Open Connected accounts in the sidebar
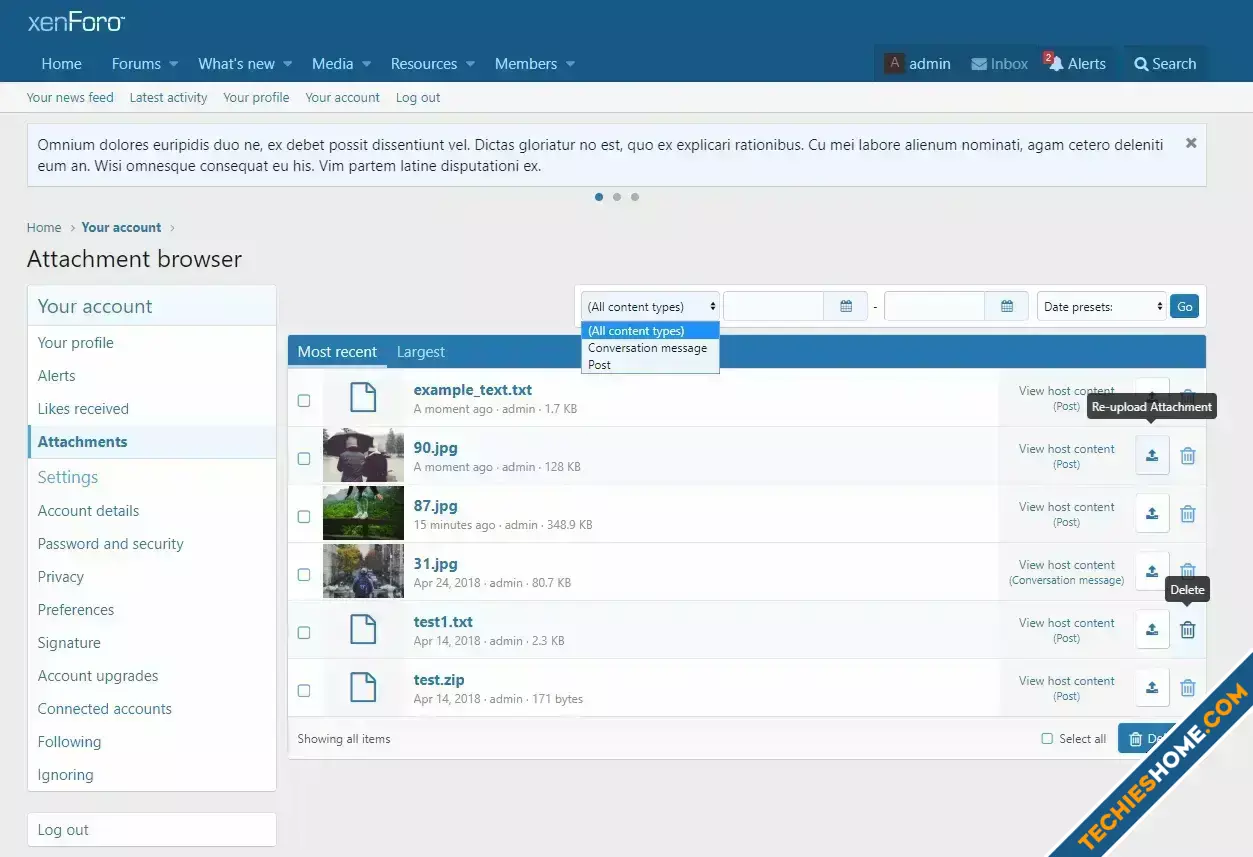This screenshot has width=1253, height=857. click(105, 709)
